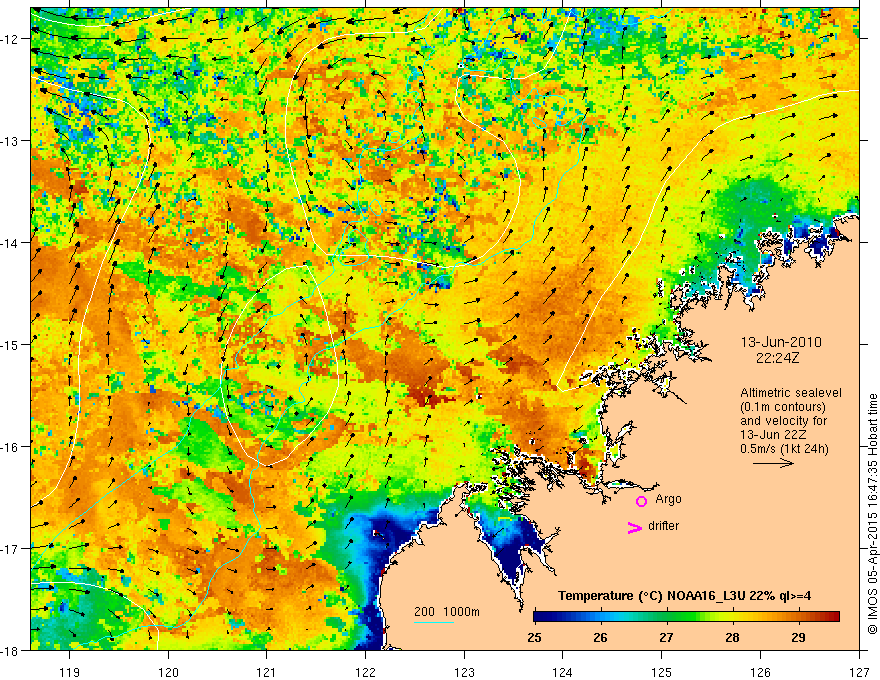The image size is (880, 680).
Task: Click the 'drifter' legend label
Action: [x=663, y=526]
